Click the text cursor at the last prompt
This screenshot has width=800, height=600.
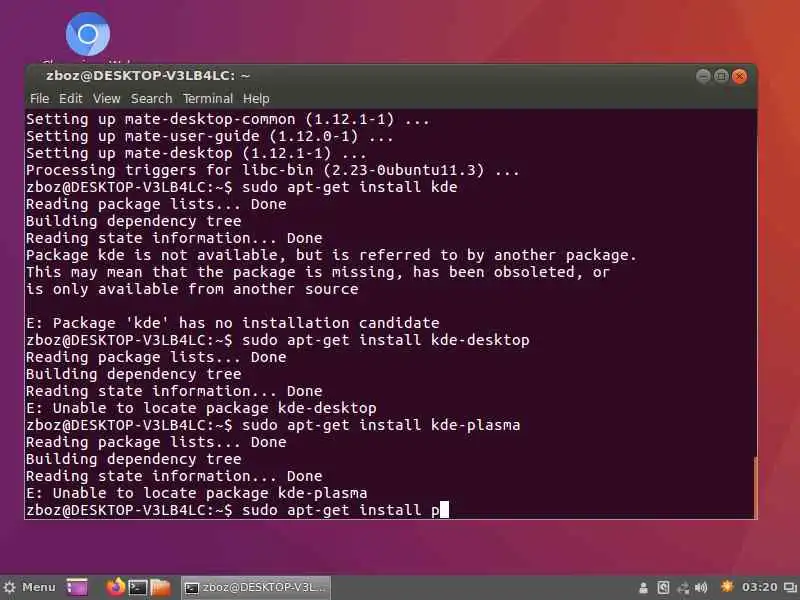click(444, 510)
